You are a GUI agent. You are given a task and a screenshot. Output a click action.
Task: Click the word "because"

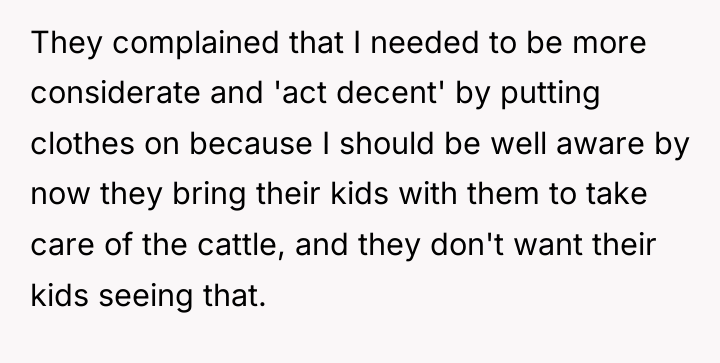point(251,144)
